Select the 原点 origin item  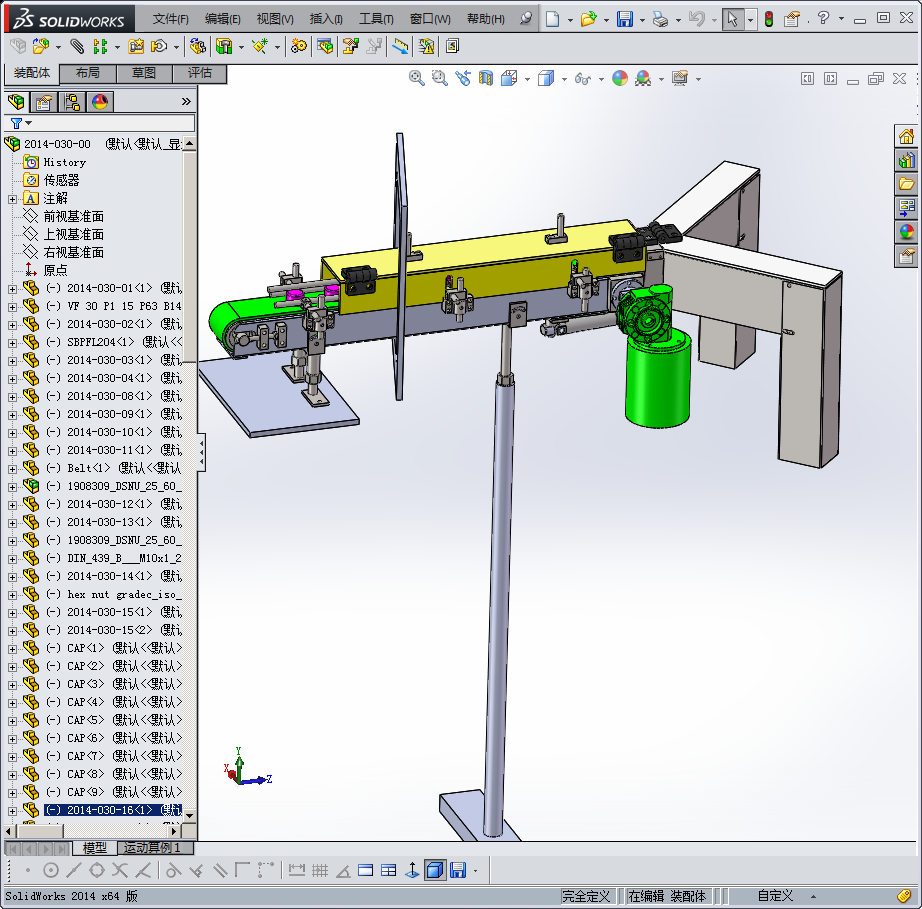(x=55, y=270)
